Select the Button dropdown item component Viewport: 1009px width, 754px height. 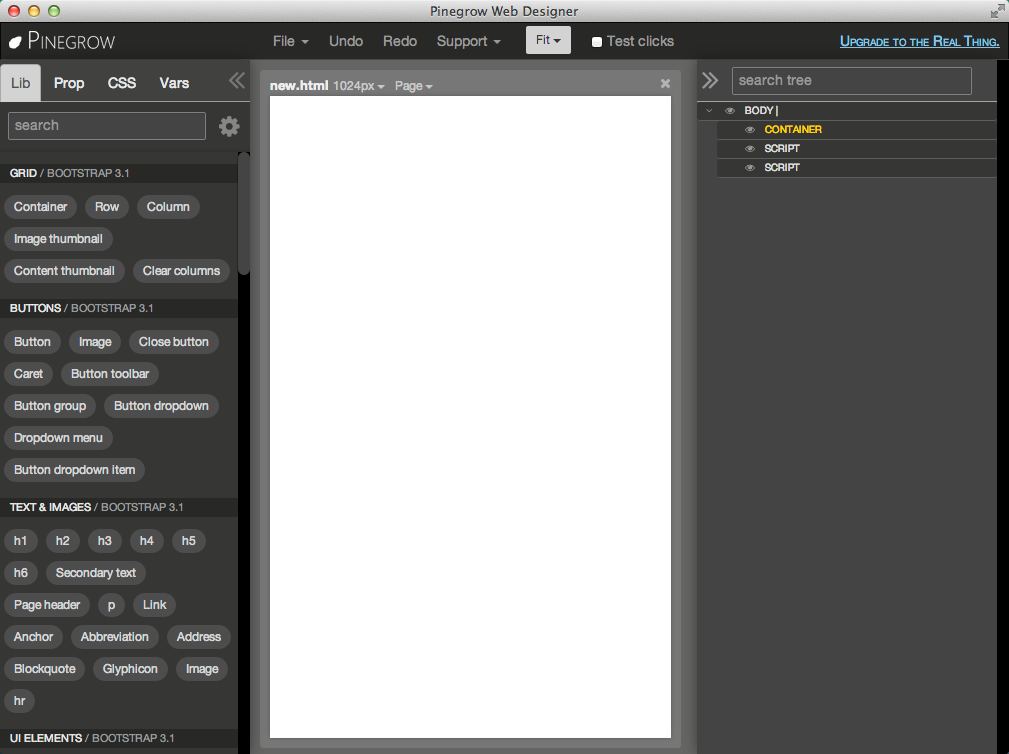click(75, 470)
